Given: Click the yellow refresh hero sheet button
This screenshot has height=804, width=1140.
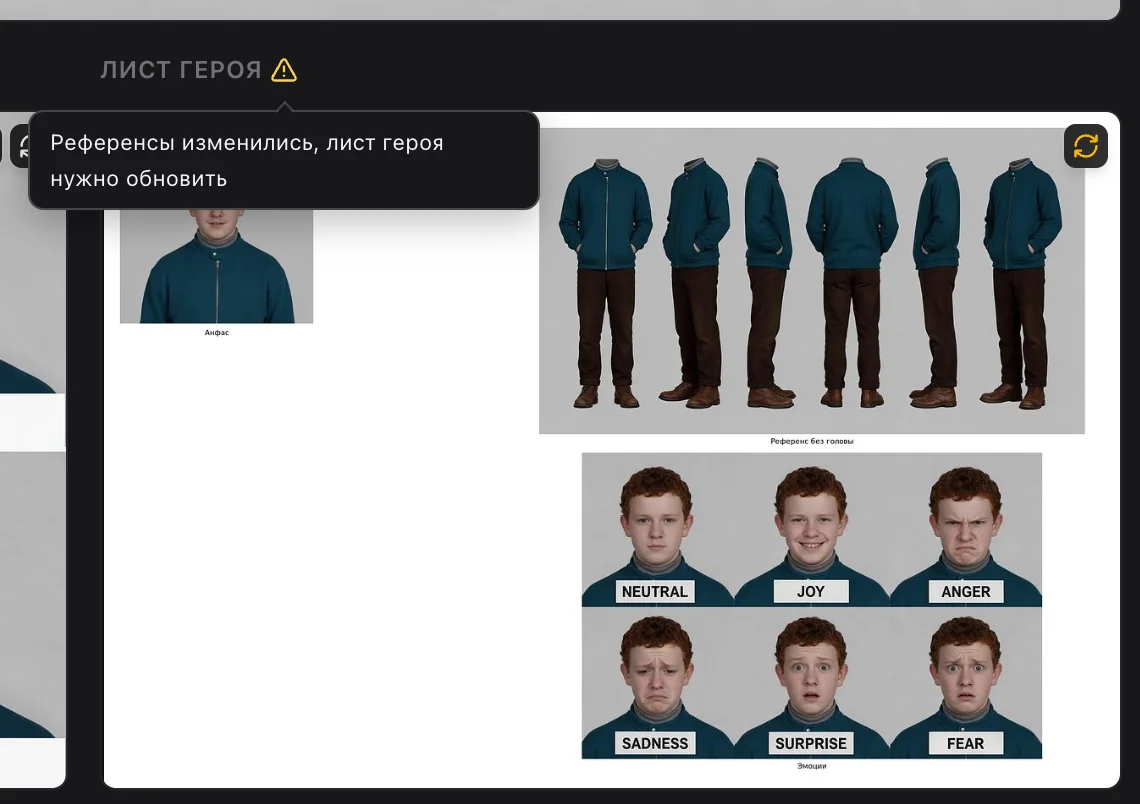Looking at the screenshot, I should (x=1085, y=146).
